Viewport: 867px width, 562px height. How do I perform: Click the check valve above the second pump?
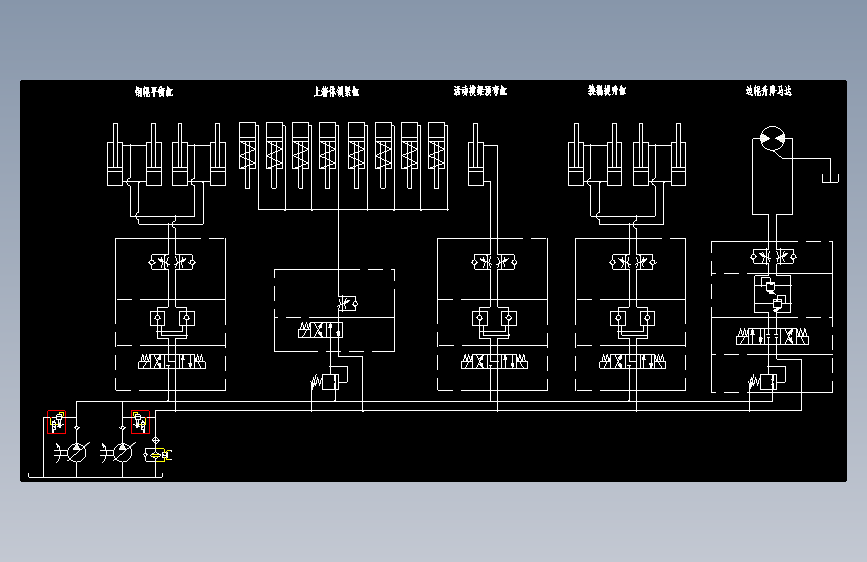[123, 429]
